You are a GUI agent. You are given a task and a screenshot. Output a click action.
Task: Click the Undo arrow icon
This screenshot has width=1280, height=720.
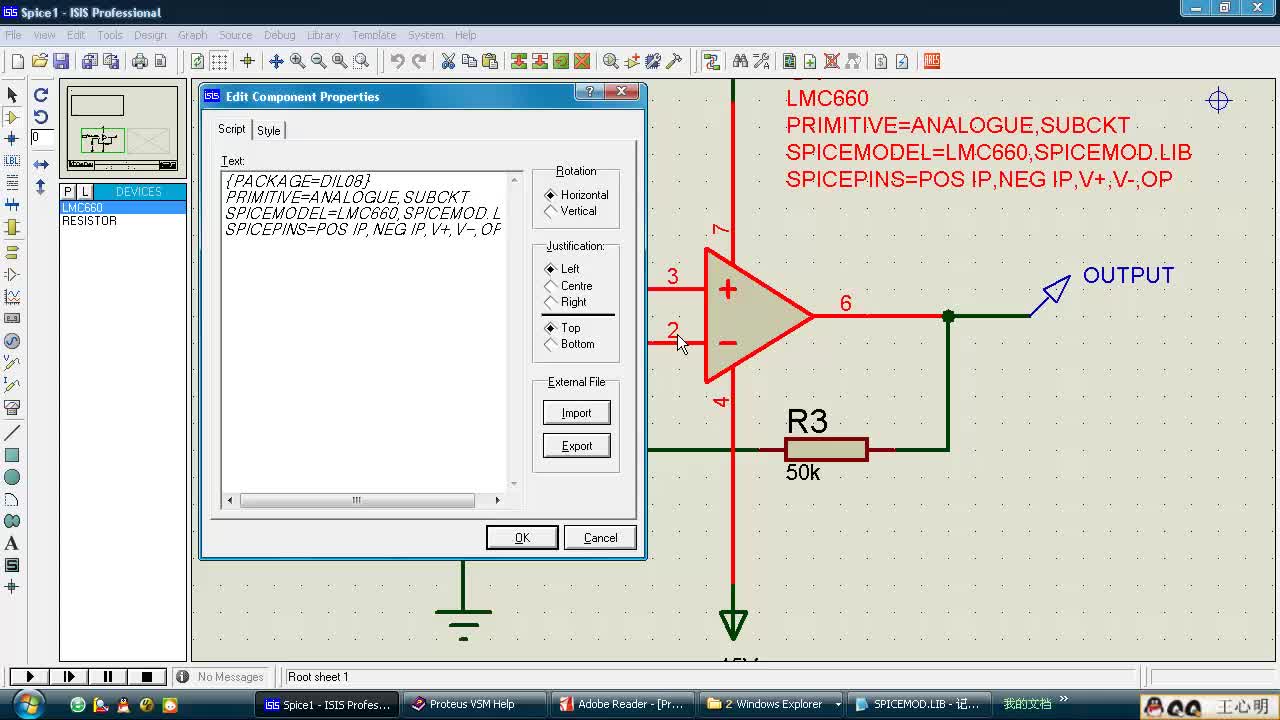click(398, 61)
